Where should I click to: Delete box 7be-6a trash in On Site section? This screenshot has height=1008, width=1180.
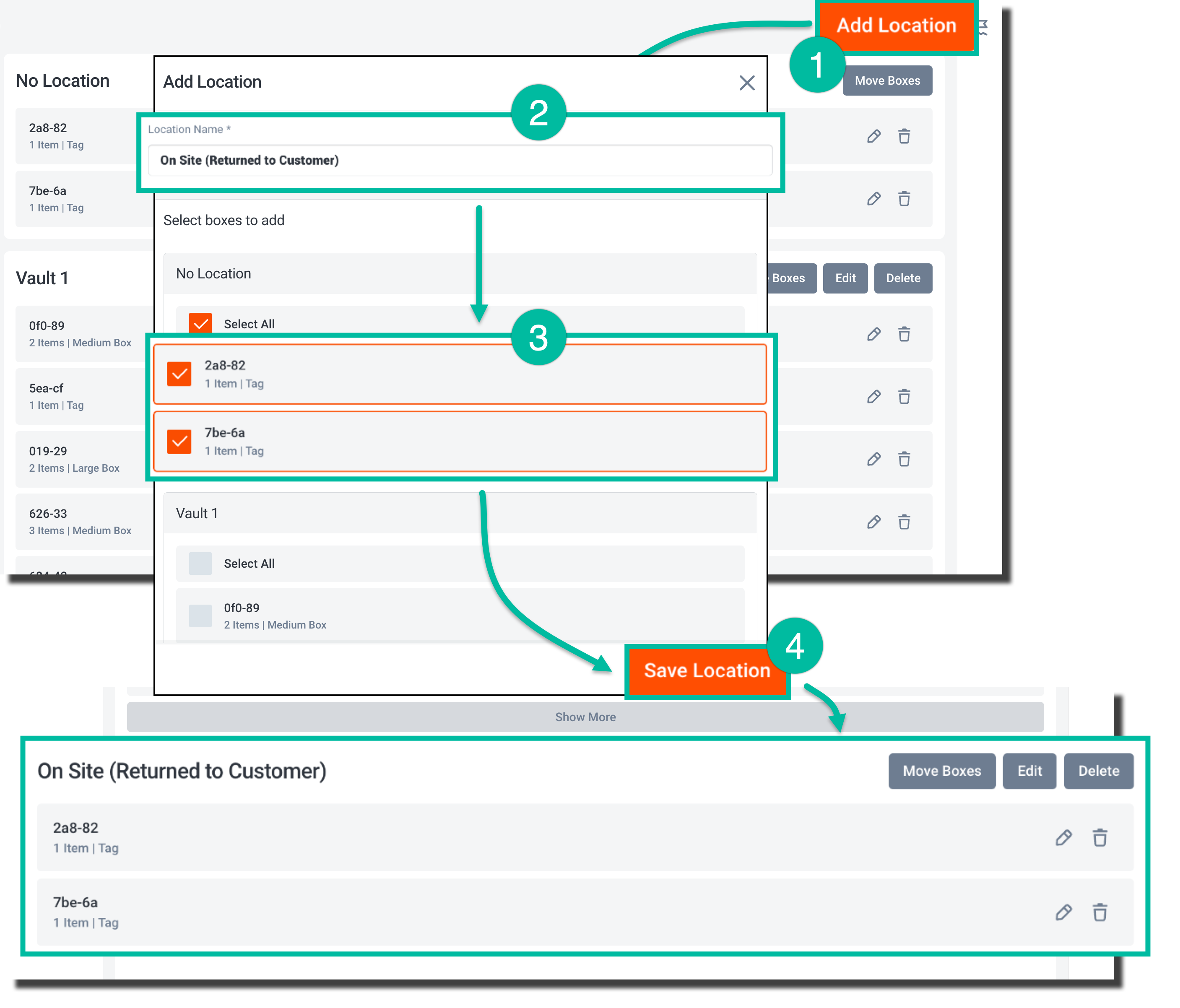1100,912
